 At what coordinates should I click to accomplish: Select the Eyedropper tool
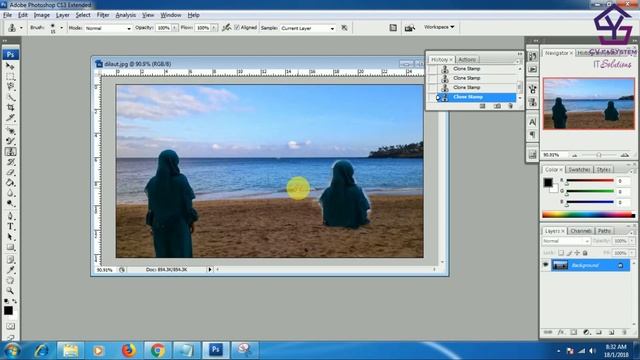pos(10,270)
